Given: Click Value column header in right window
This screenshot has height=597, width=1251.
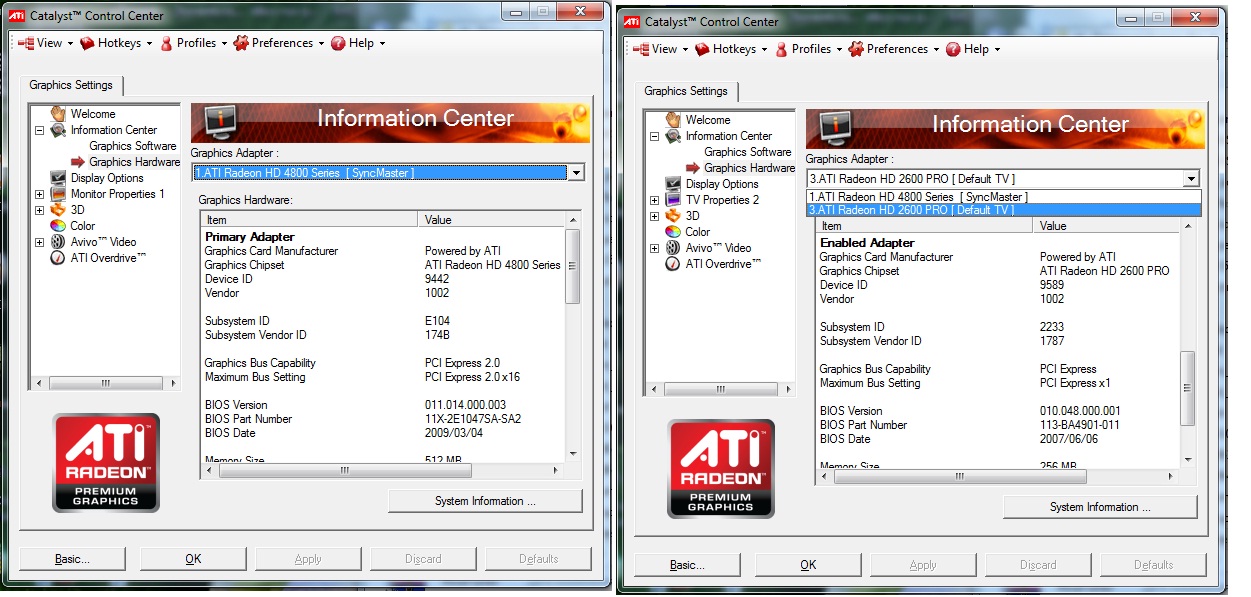Looking at the screenshot, I should pyautogui.click(x=1107, y=226).
